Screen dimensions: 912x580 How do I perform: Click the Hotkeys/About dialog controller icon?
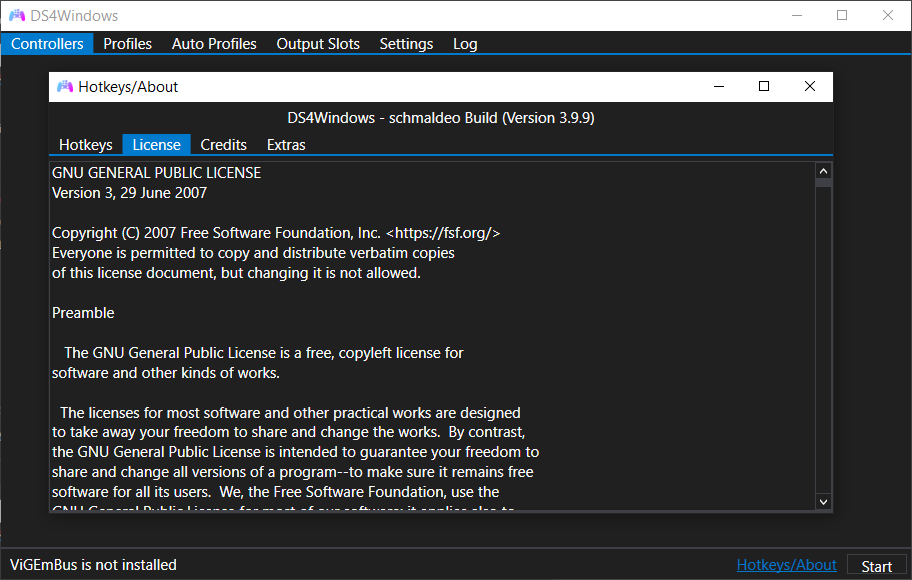coord(65,87)
